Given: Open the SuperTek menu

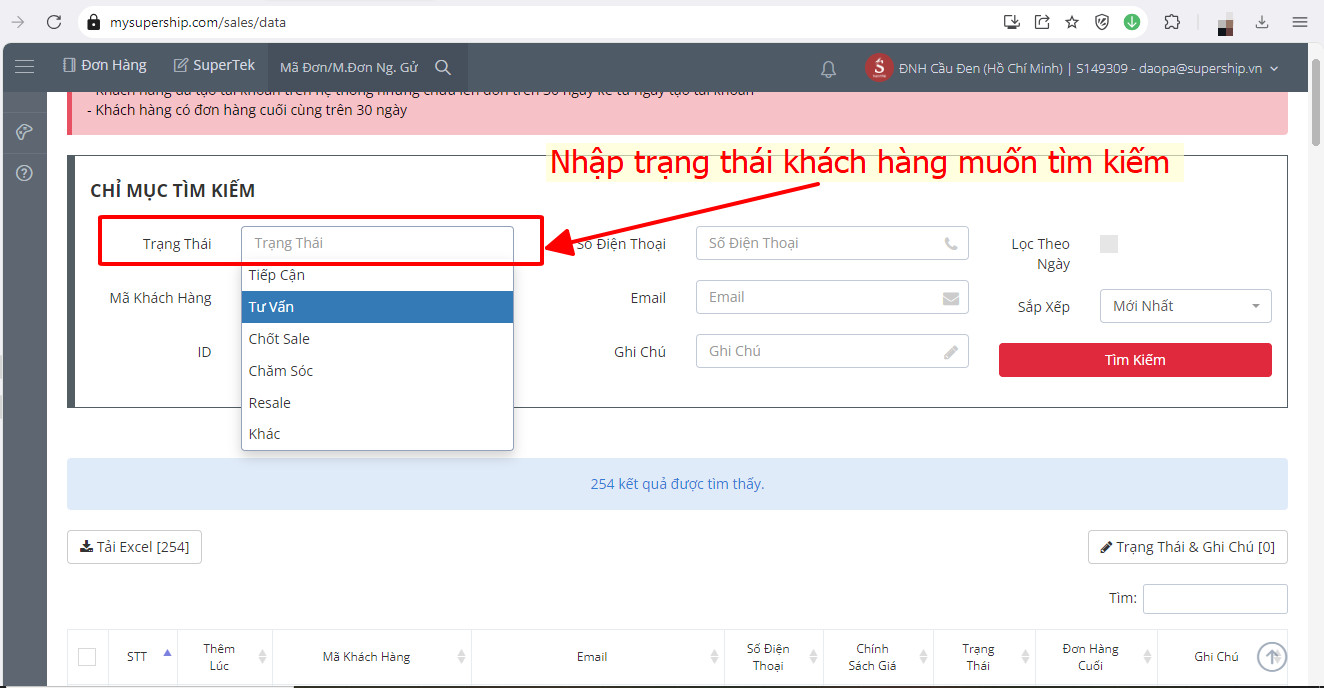Looking at the screenshot, I should pyautogui.click(x=214, y=65).
